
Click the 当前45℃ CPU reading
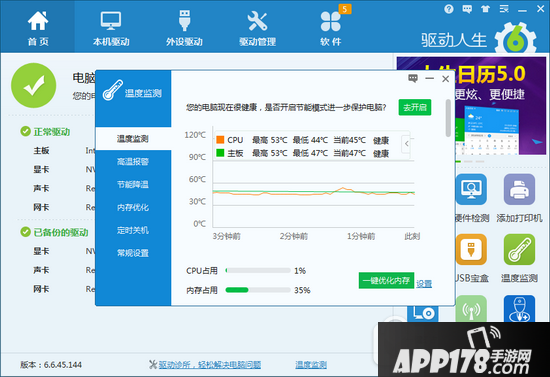click(x=349, y=140)
